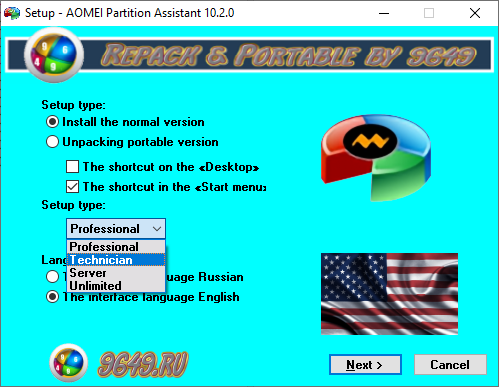This screenshot has width=499, height=387.
Task: Click the Next button
Action: (365, 365)
